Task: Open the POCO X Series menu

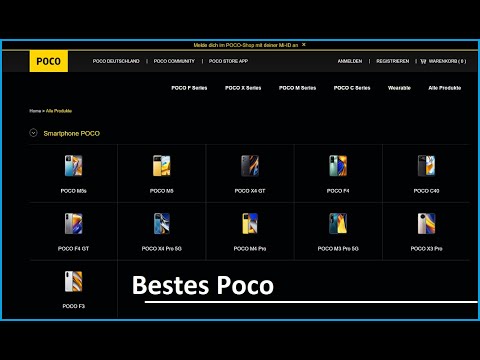Action: point(243,88)
